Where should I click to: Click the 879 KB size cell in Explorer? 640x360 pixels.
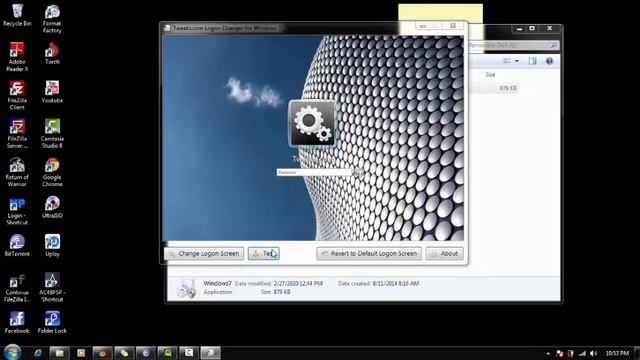pos(508,88)
